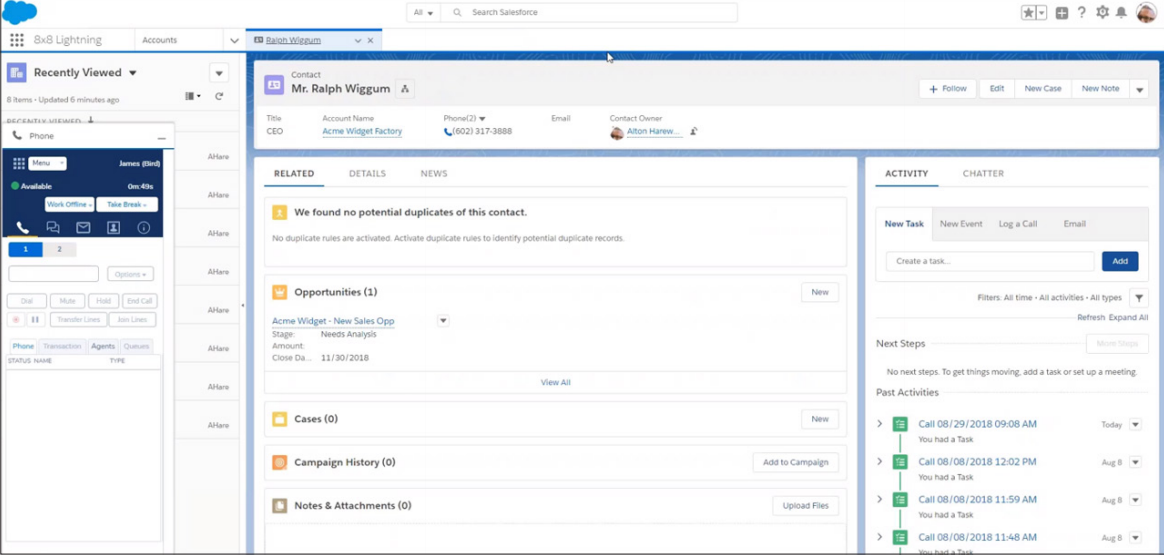This screenshot has width=1164, height=556.
Task: Expand the Call 08/08/2018 12:02 PM activity
Action: (880, 462)
